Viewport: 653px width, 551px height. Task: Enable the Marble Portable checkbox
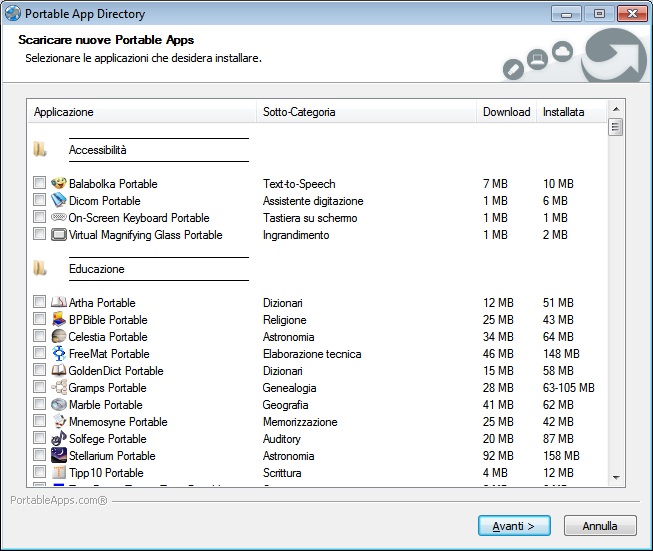coord(40,404)
